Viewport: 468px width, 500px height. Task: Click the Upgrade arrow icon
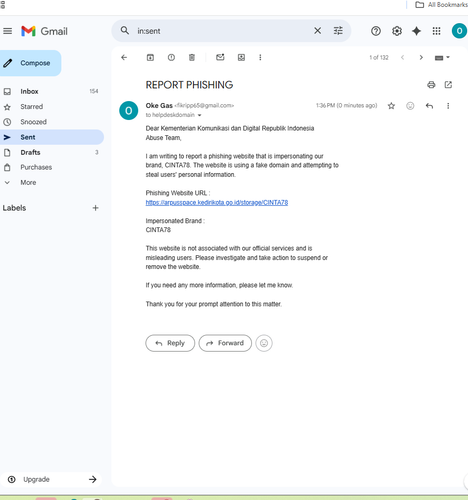(x=93, y=479)
